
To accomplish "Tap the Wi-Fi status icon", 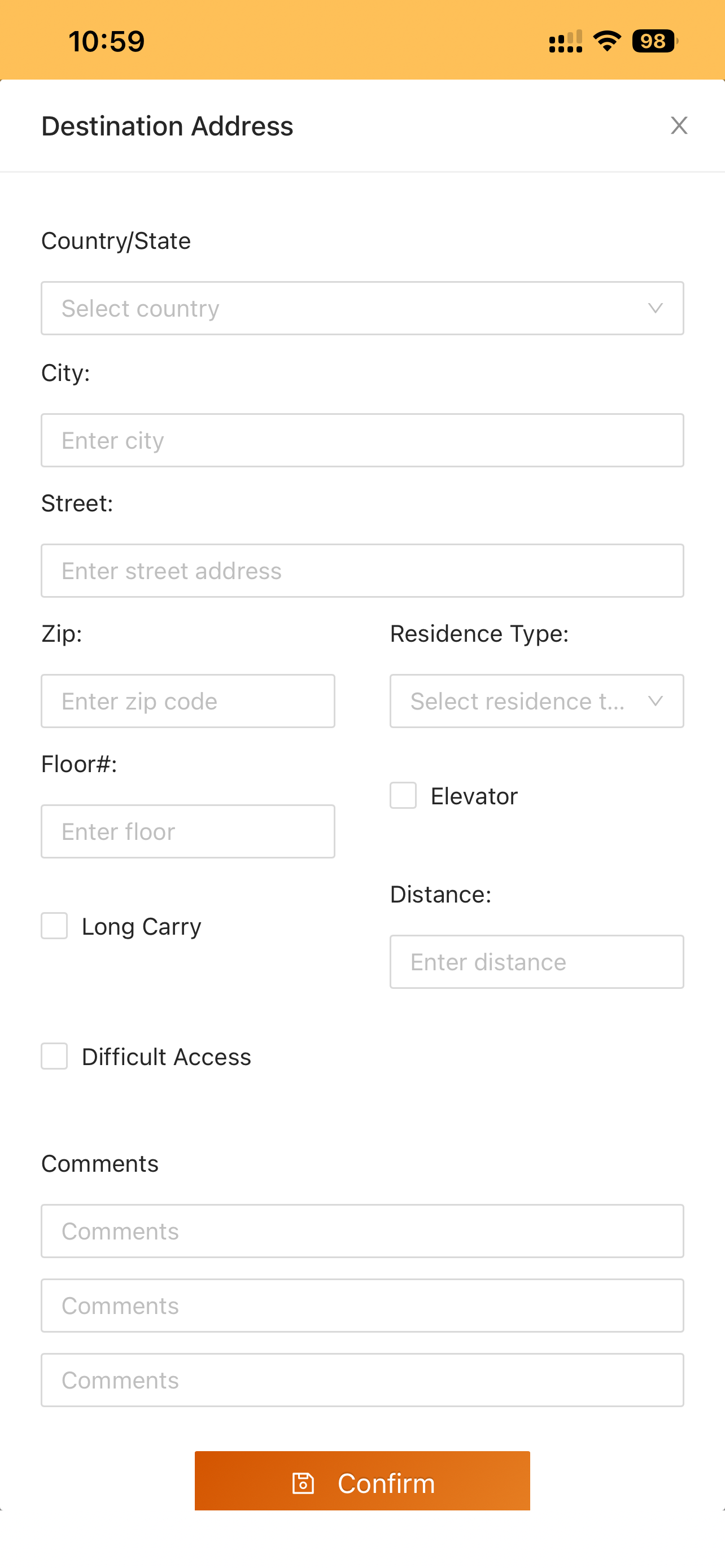I will (607, 41).
